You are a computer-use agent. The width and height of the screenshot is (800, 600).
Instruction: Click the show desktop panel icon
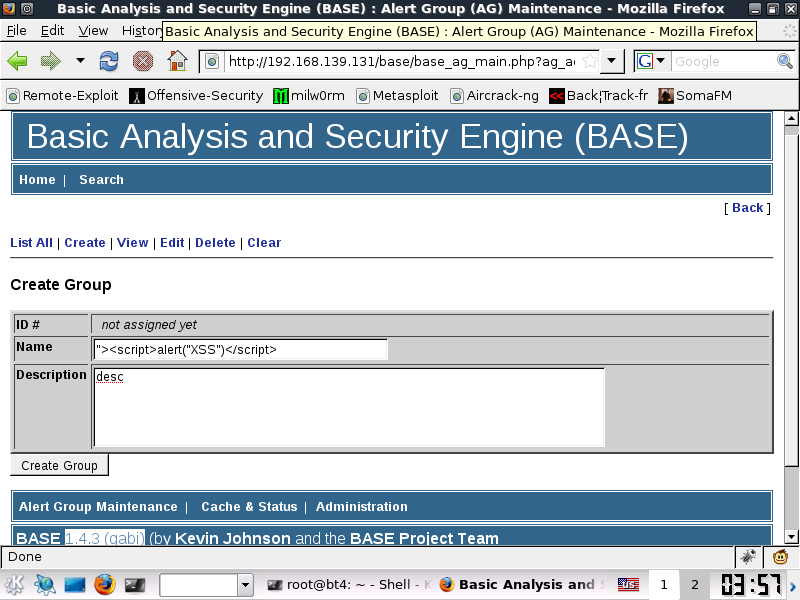coord(74,585)
